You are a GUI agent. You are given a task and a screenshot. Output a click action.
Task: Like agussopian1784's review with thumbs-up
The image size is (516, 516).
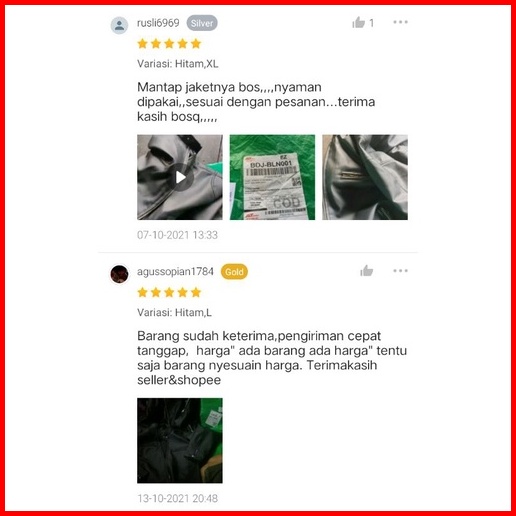pos(366,271)
